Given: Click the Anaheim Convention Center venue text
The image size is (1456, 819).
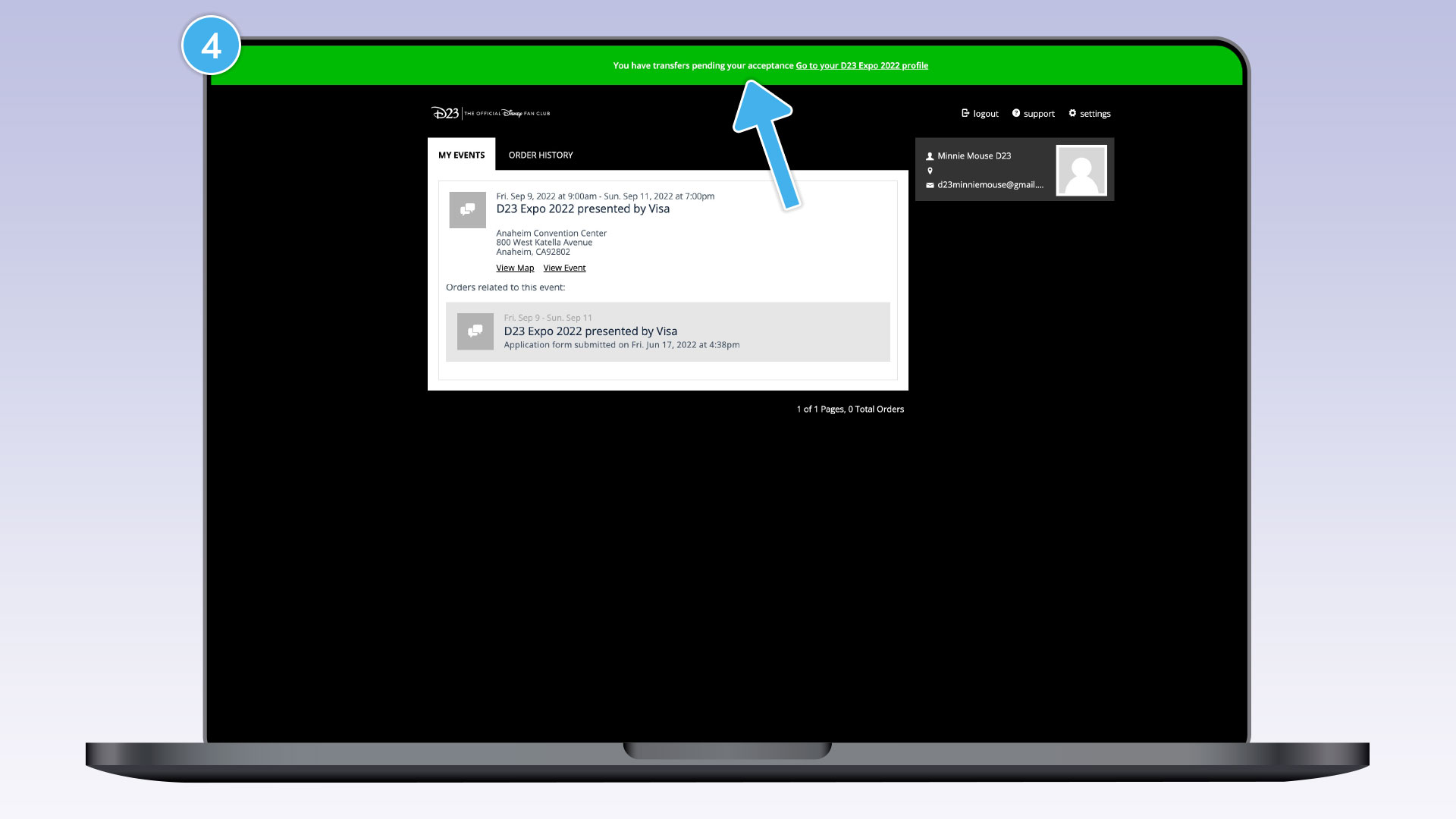Looking at the screenshot, I should click(x=551, y=234).
